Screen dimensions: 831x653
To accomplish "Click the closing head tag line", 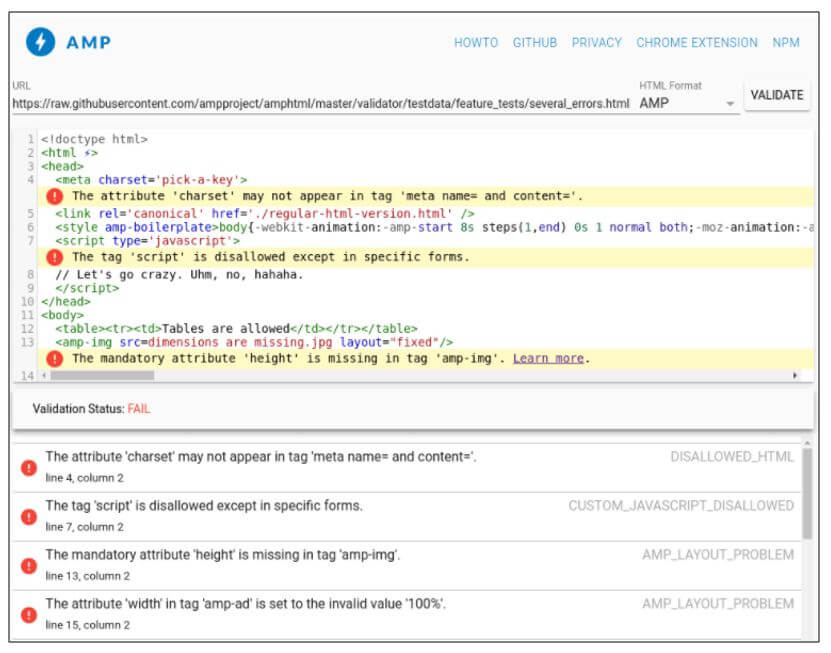I will [x=66, y=302].
